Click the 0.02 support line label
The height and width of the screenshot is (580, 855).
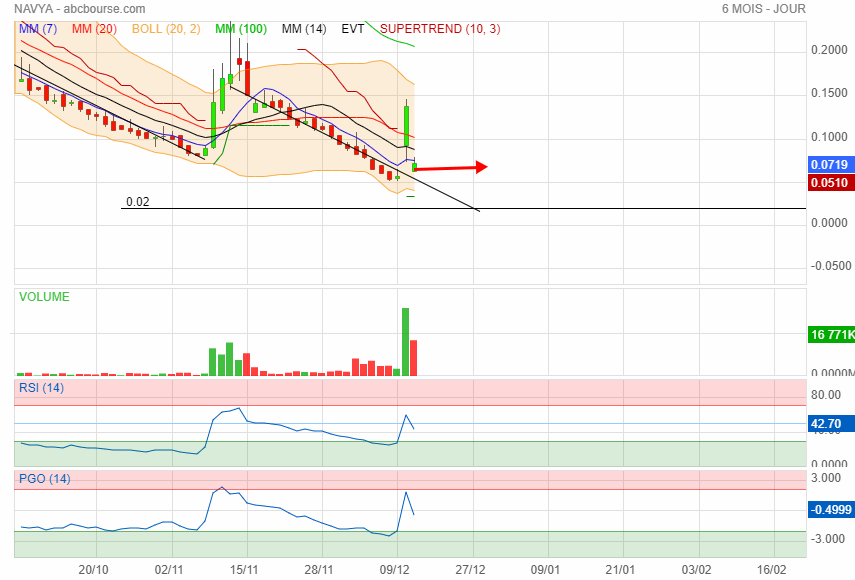point(137,202)
